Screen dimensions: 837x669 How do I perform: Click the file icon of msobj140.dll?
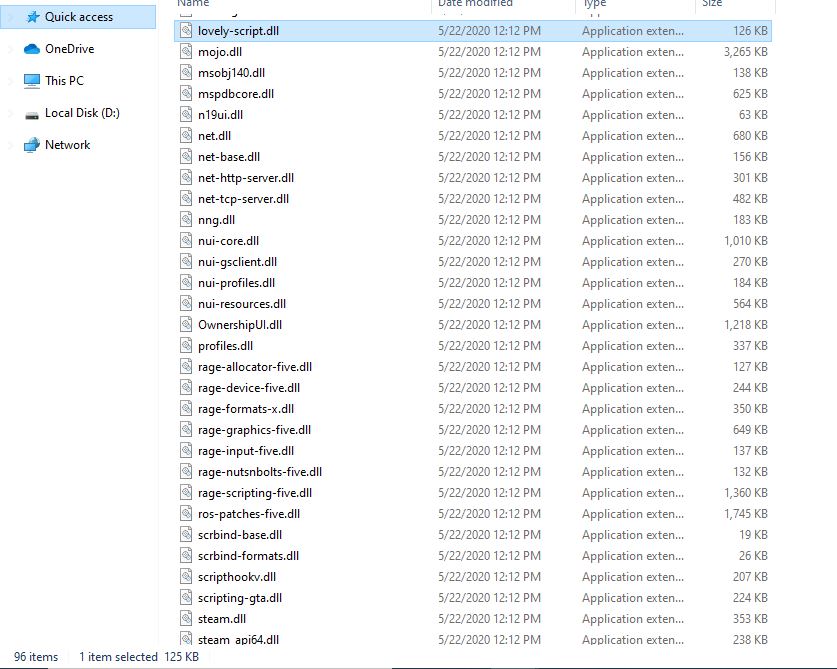186,72
